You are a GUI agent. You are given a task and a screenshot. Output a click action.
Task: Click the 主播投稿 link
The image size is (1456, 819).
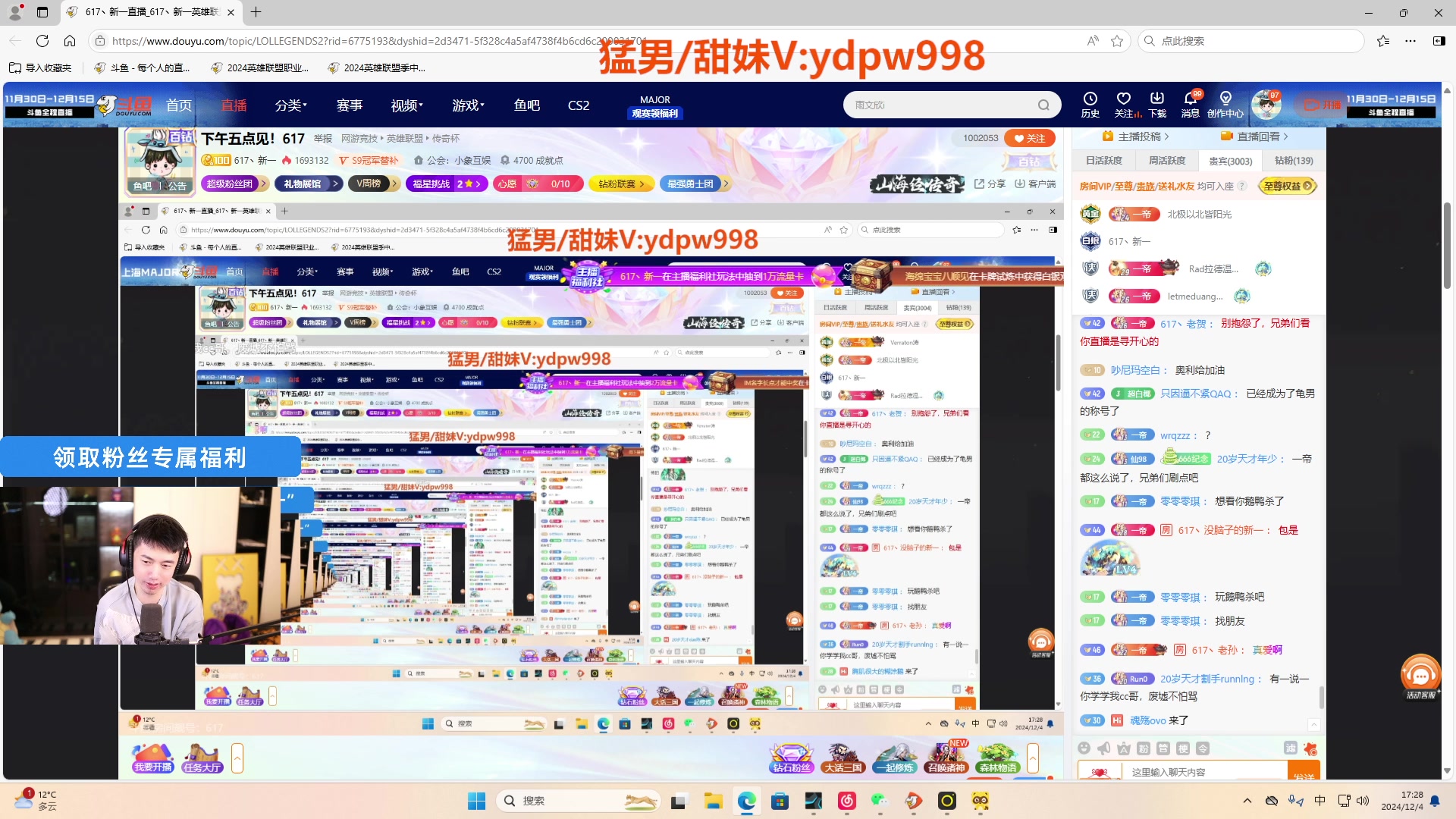tap(1135, 136)
